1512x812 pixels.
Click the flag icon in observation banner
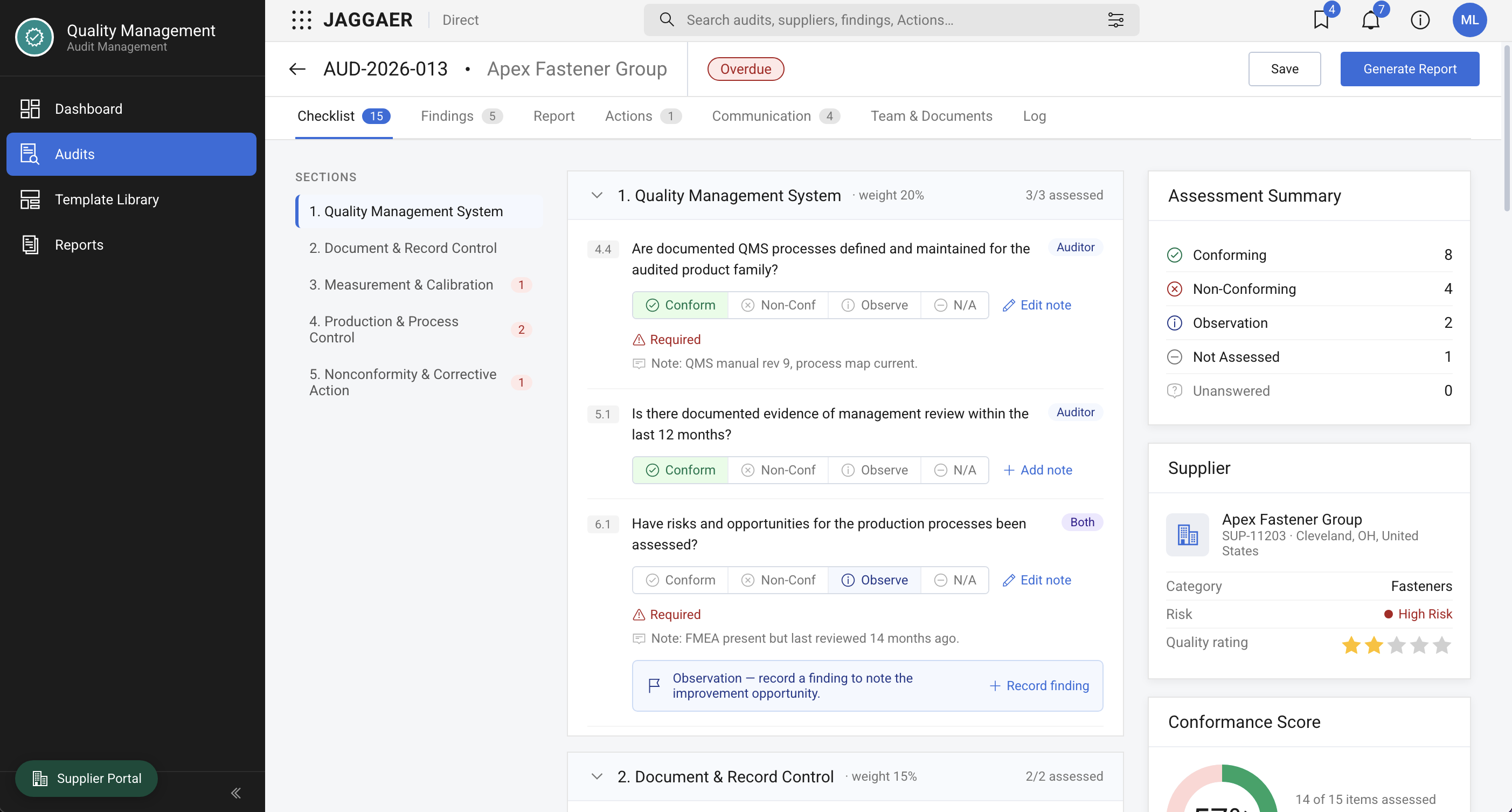pos(654,686)
